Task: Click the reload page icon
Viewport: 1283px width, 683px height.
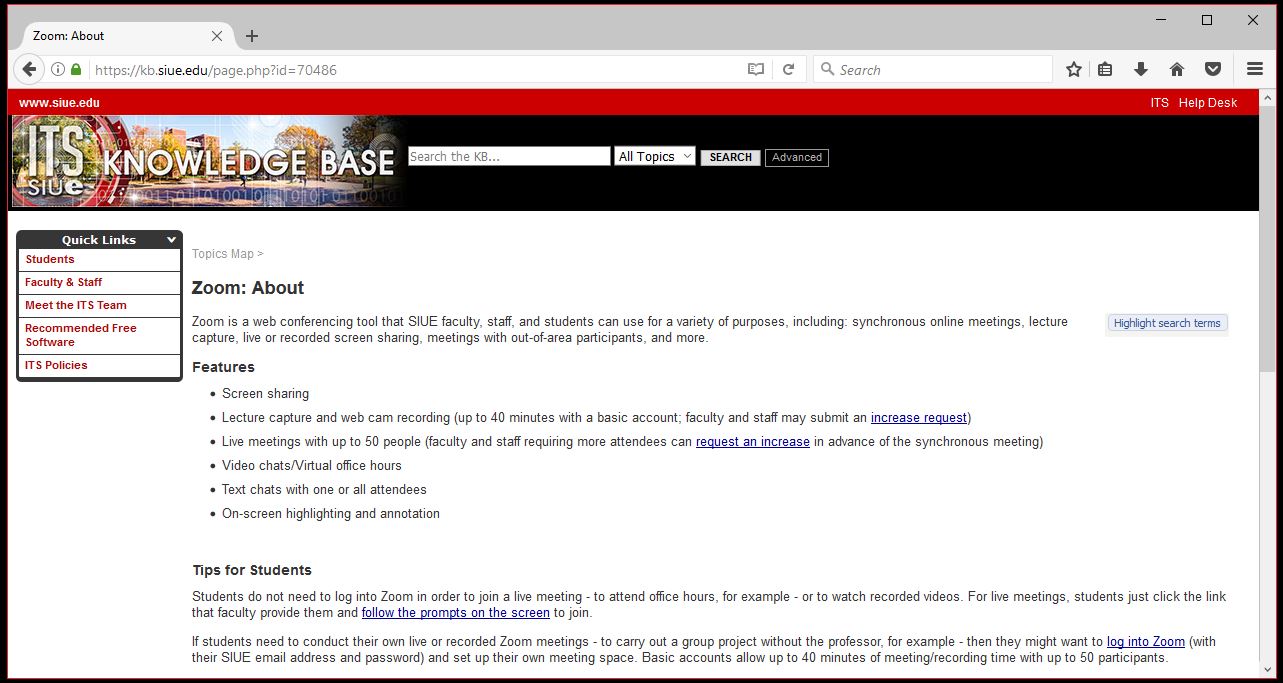Action: pyautogui.click(x=788, y=69)
